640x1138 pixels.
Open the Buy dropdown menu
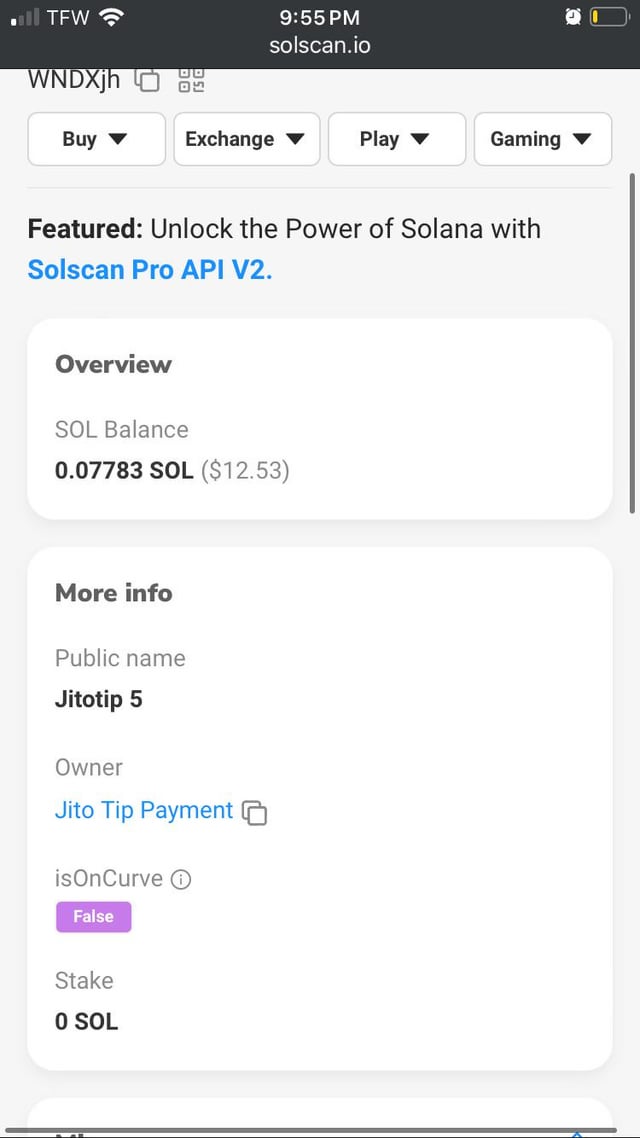pyautogui.click(x=96, y=139)
